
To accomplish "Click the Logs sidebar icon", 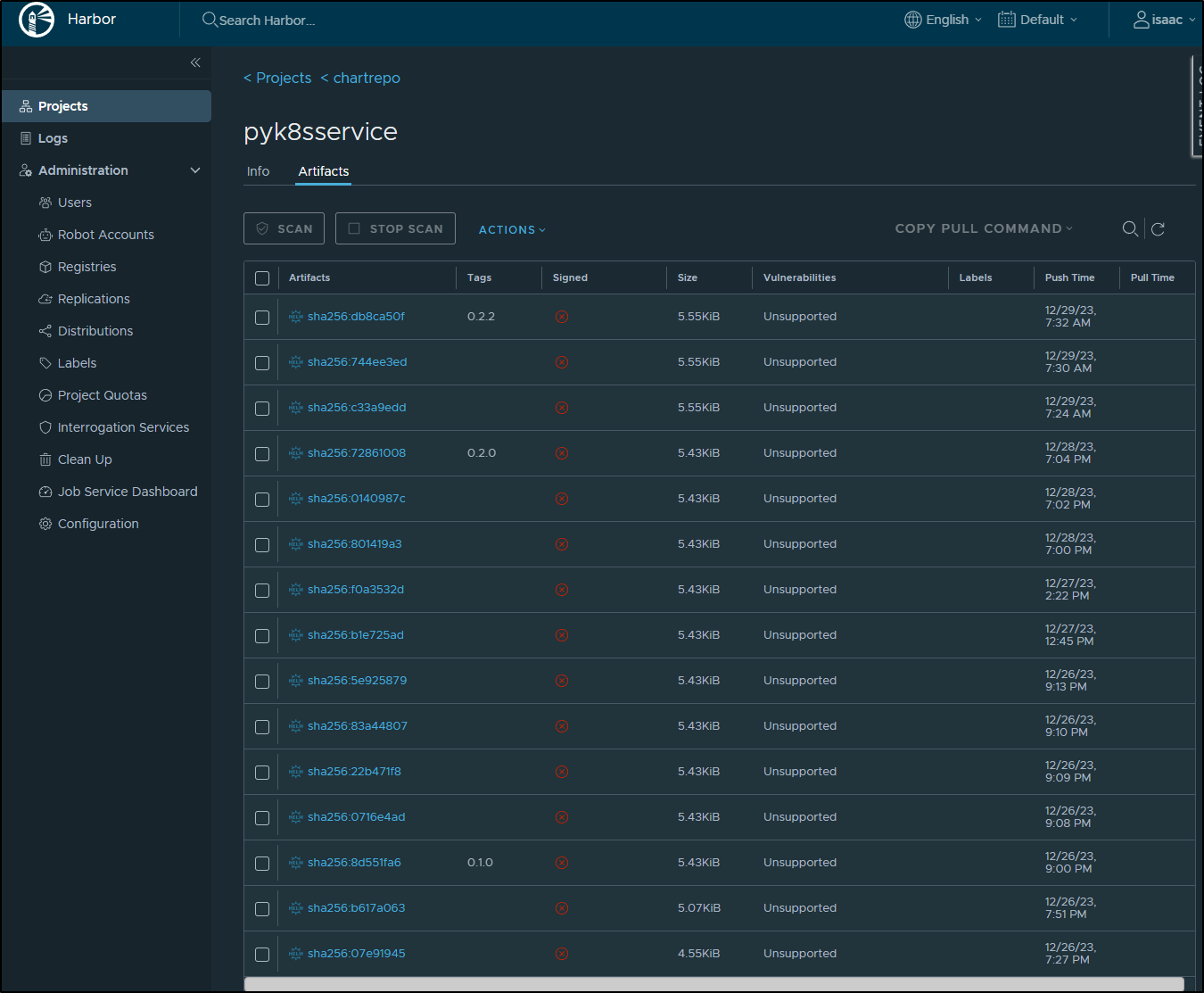I will 26,138.
